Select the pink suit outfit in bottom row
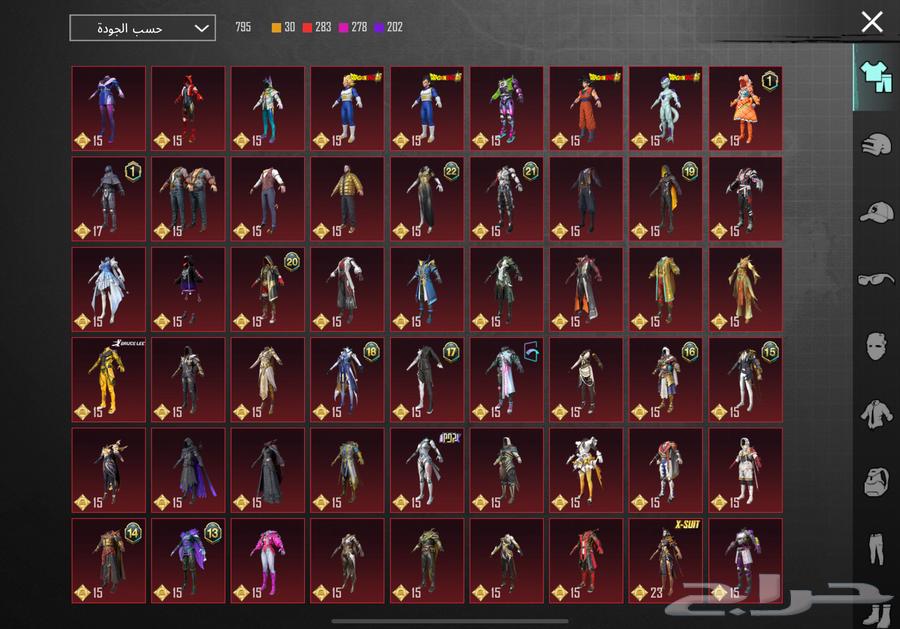The height and width of the screenshot is (629, 900). coord(267,561)
